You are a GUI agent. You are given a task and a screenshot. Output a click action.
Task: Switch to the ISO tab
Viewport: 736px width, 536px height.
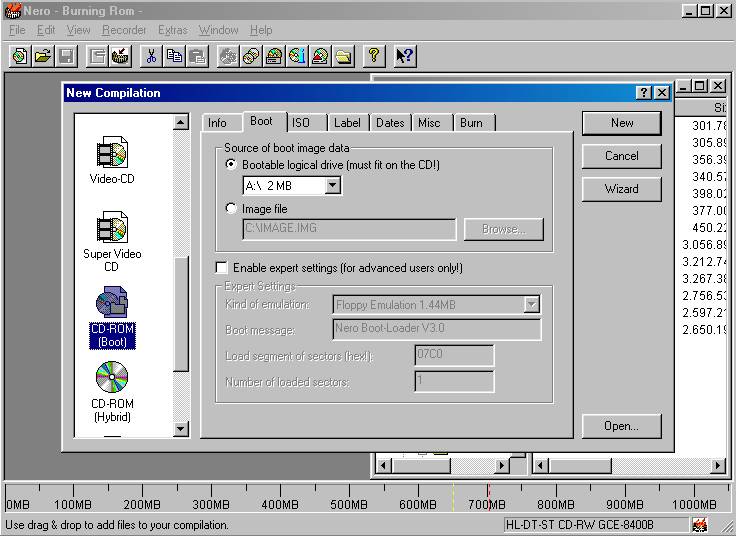(x=301, y=123)
